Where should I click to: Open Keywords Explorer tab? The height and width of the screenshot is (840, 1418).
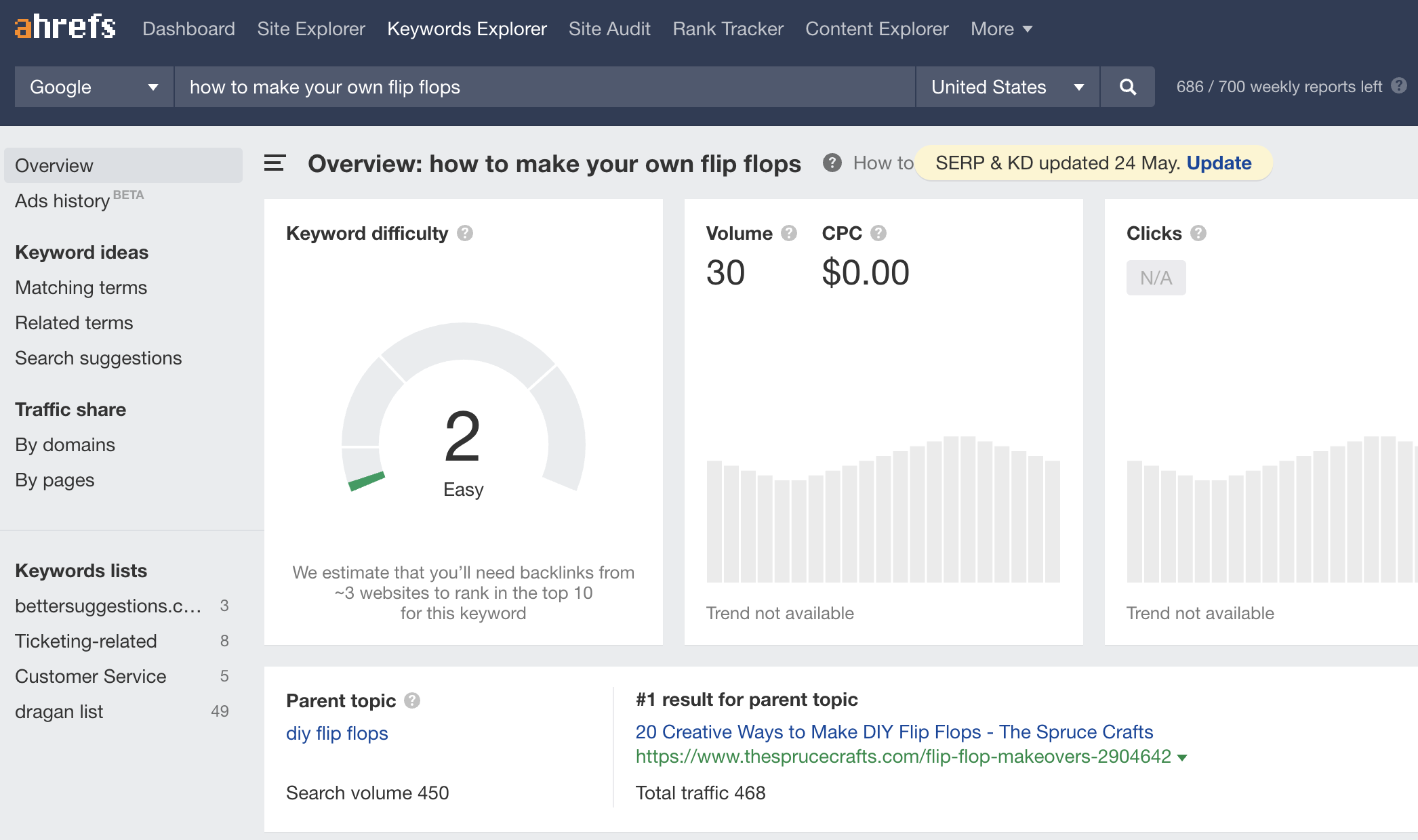(x=467, y=28)
